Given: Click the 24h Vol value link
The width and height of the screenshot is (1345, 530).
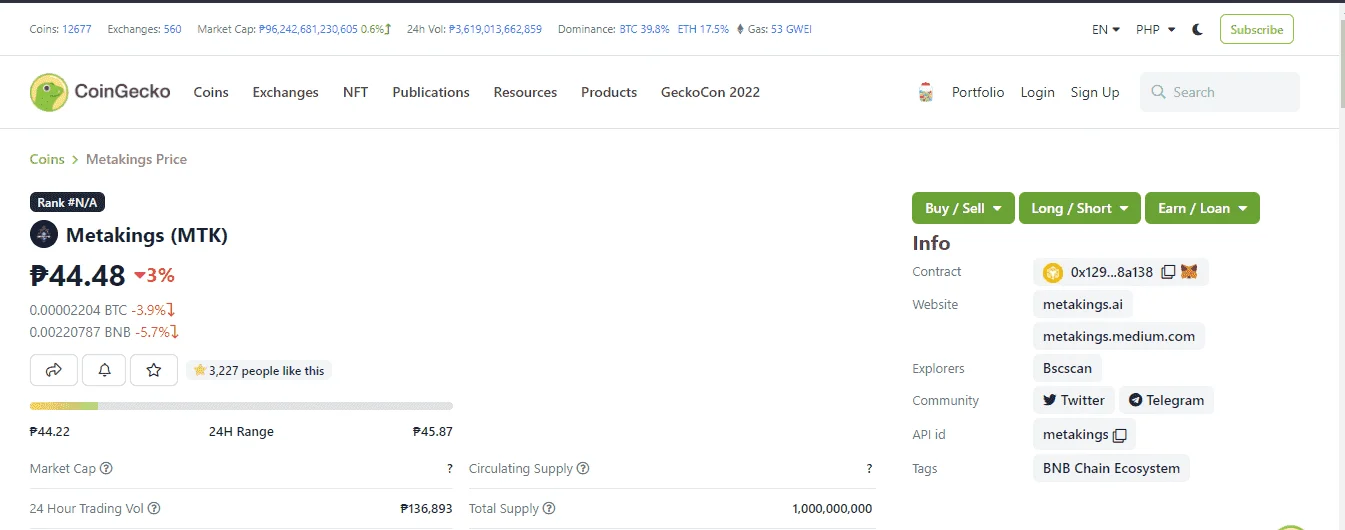Looking at the screenshot, I should click(495, 29).
